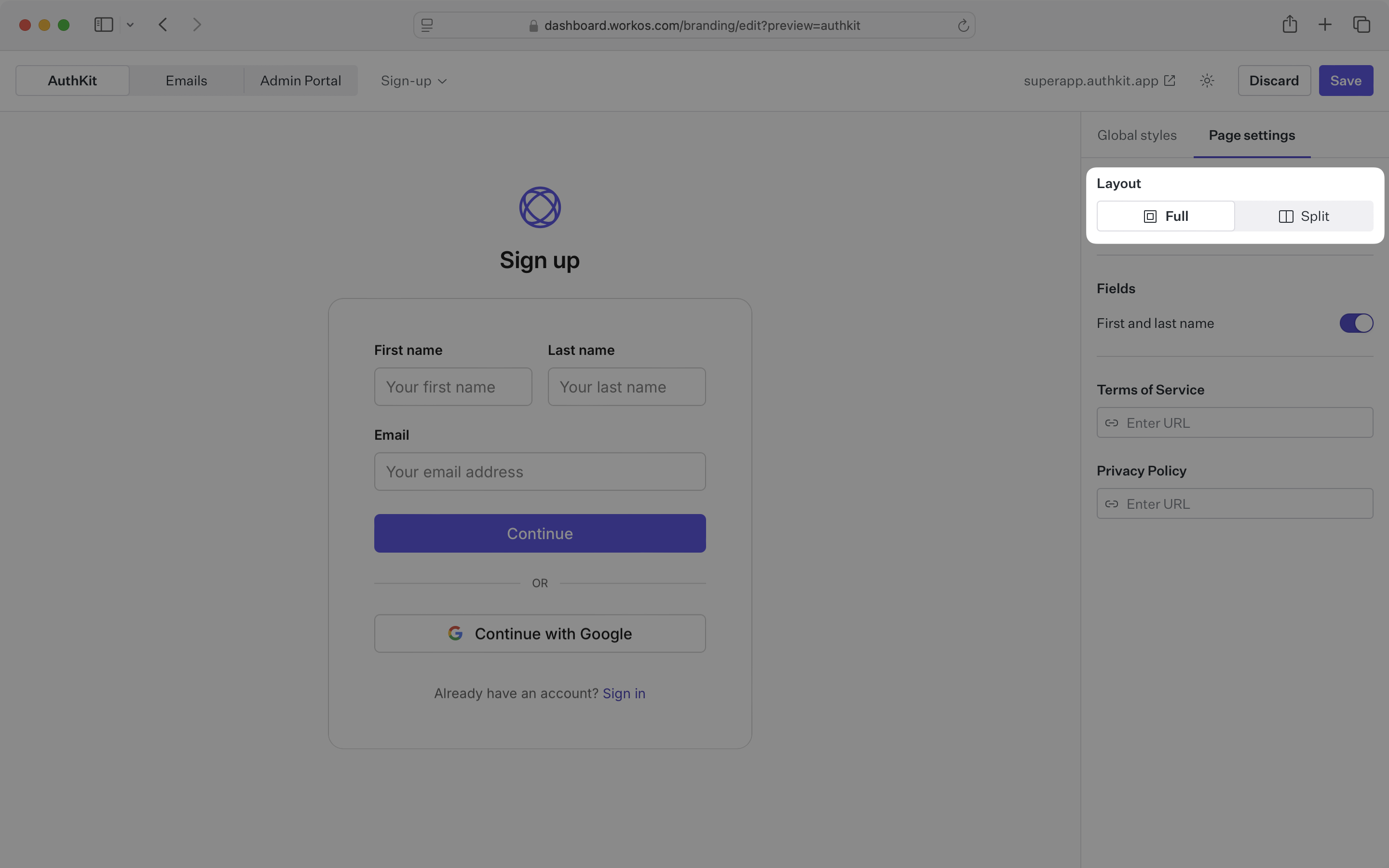Click the app logo above Sign up
This screenshot has width=1389, height=868.
coord(540,207)
